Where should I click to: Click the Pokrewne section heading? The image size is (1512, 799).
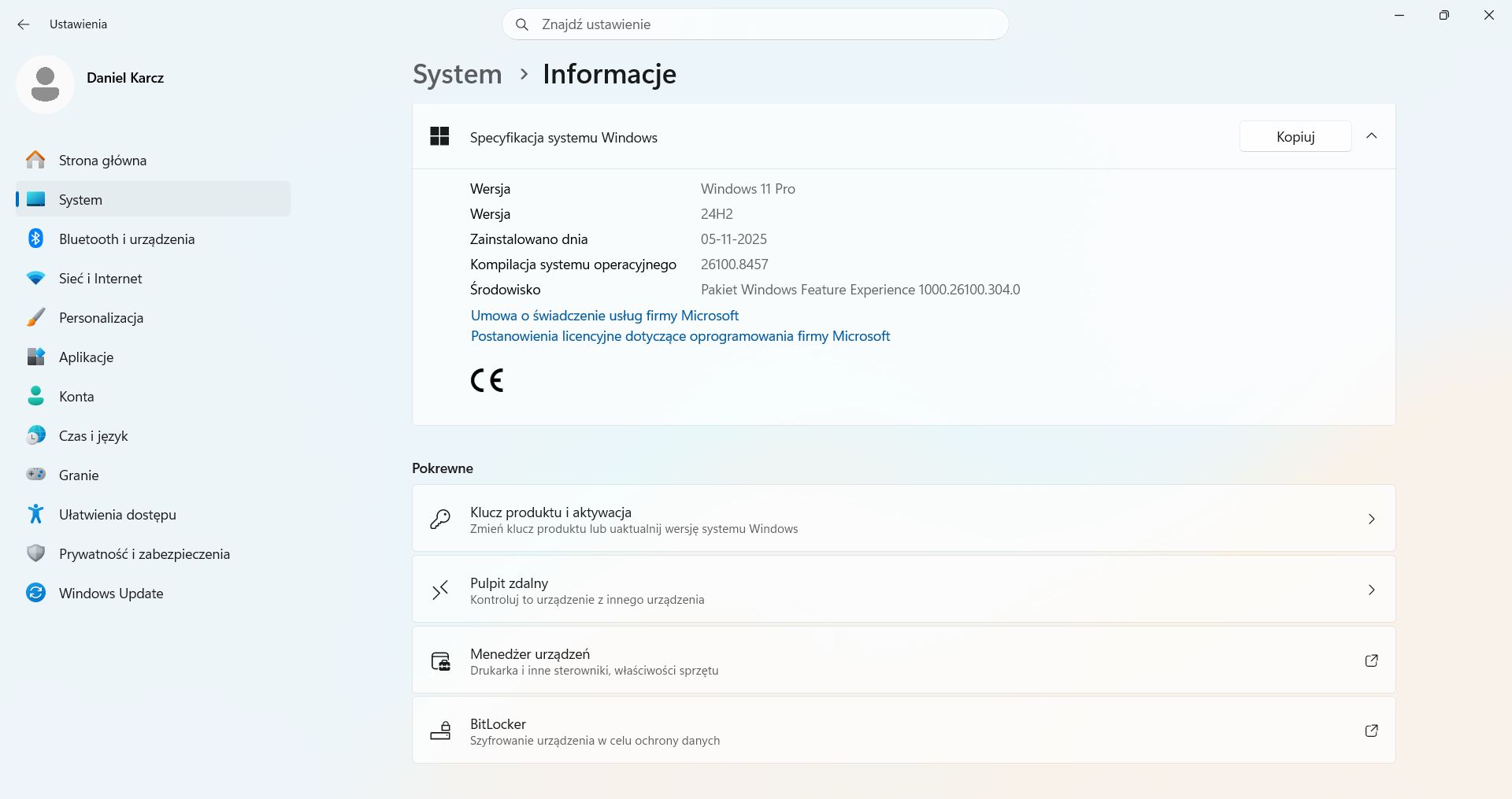(x=443, y=468)
